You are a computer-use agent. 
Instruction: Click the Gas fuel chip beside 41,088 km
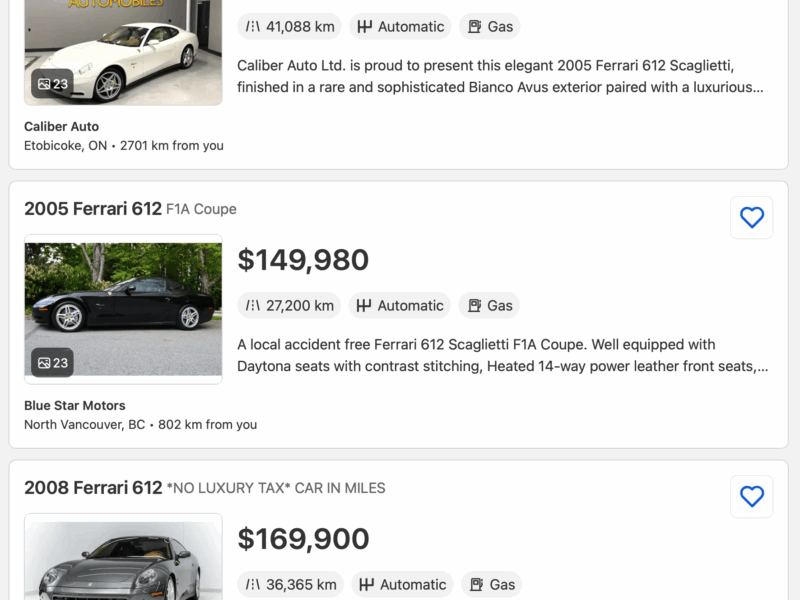pos(490,27)
